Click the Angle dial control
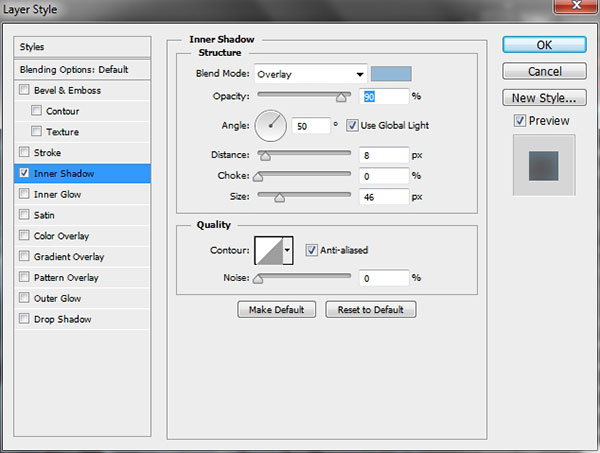The height and width of the screenshot is (453, 600). click(x=271, y=126)
